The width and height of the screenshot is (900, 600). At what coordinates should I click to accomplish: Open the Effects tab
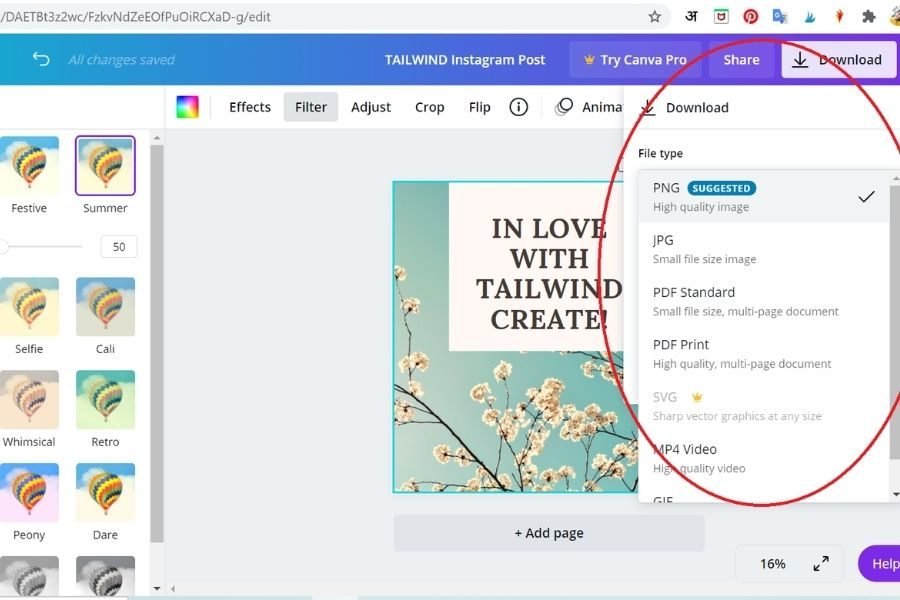250,107
